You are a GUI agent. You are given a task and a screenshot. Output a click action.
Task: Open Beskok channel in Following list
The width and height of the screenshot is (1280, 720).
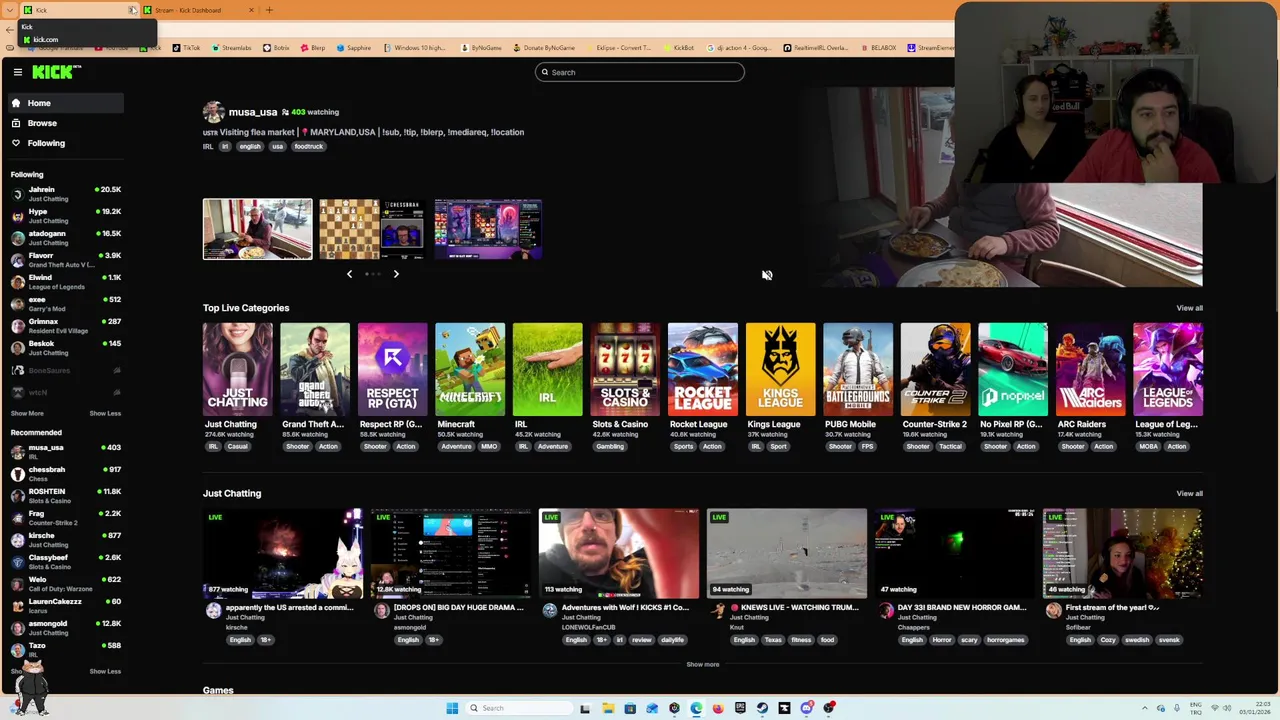pos(65,347)
